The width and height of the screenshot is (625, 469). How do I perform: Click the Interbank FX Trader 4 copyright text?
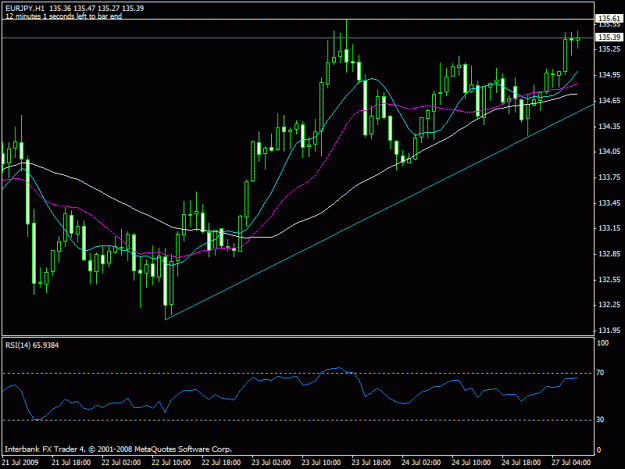point(118,449)
